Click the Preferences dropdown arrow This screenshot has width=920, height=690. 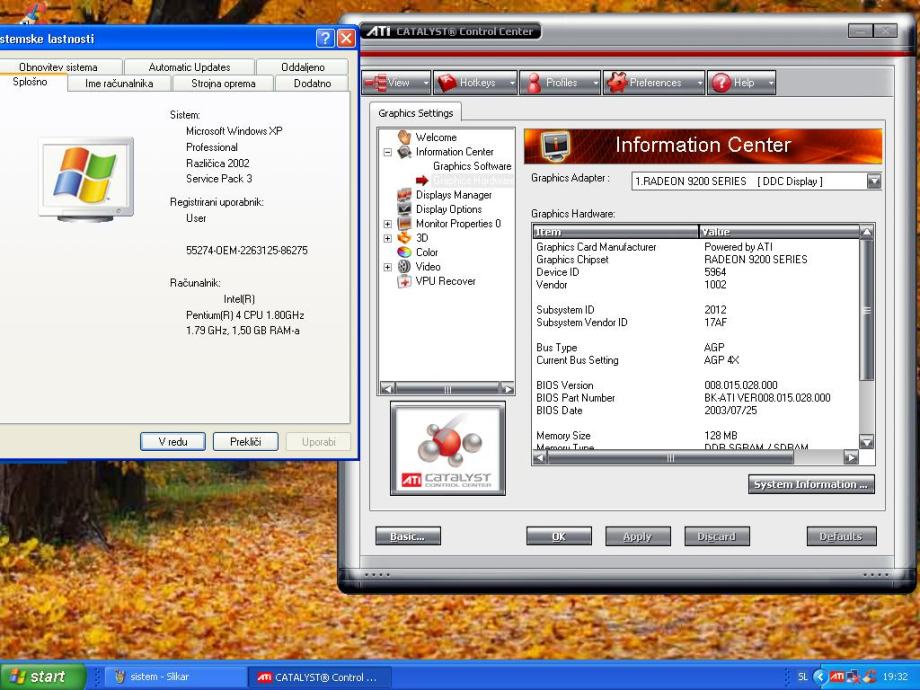(x=699, y=83)
